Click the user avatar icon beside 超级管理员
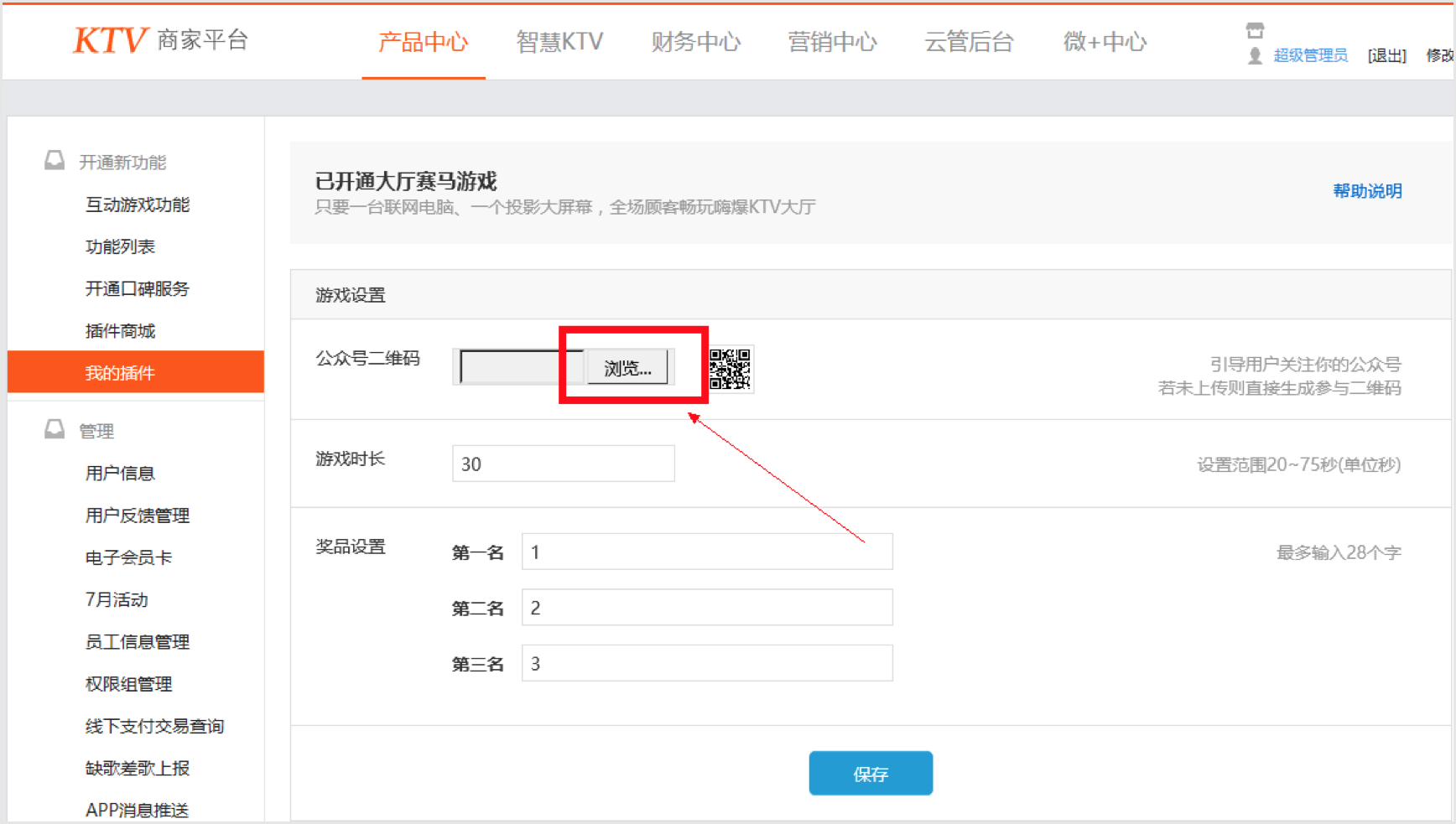Screen dimensions: 1456x824 [x=1255, y=55]
